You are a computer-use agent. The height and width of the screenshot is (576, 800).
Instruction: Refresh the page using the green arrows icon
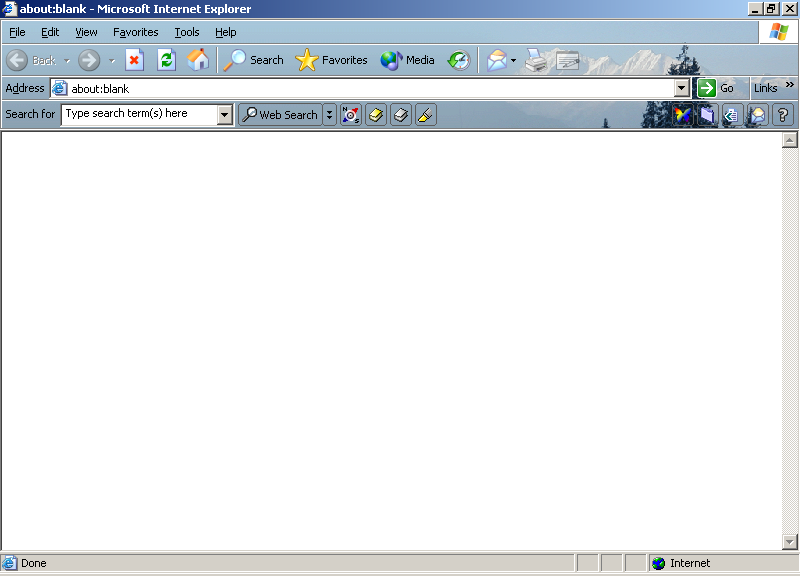coord(166,60)
